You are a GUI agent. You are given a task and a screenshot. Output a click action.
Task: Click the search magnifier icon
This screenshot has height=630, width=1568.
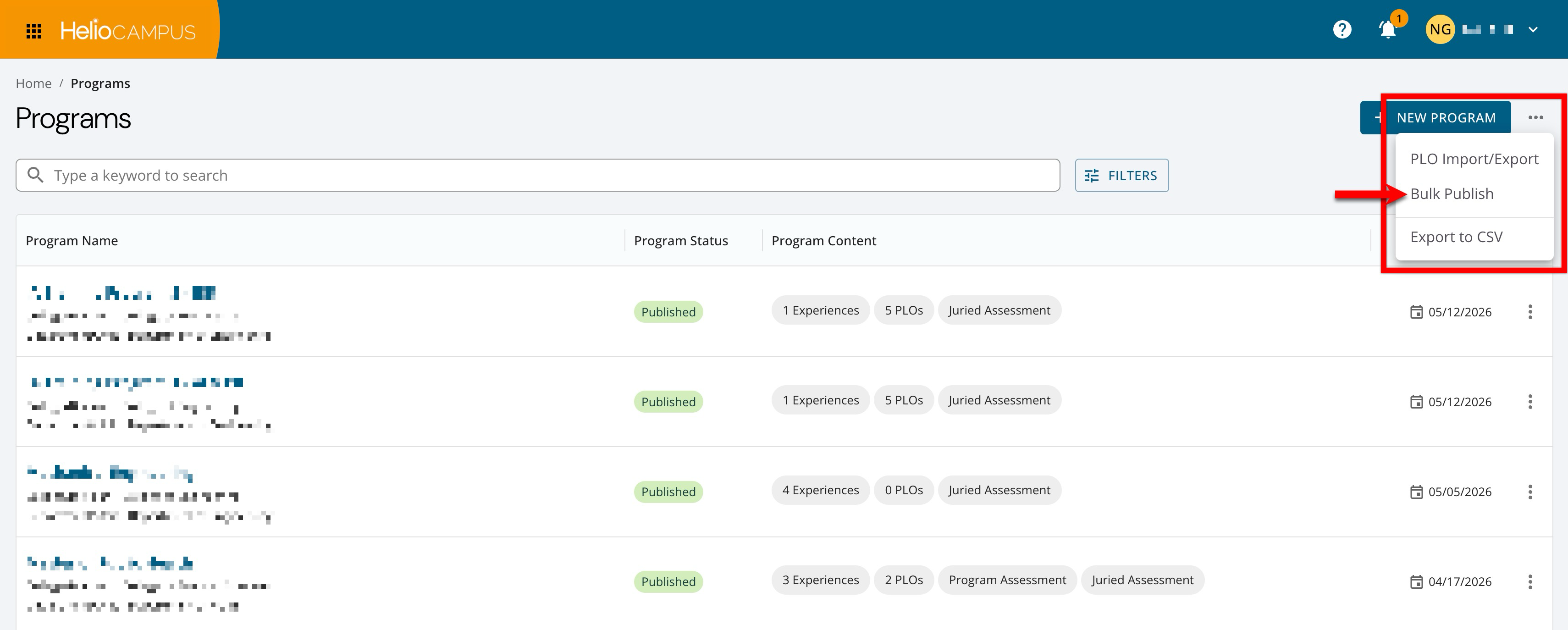click(x=35, y=175)
